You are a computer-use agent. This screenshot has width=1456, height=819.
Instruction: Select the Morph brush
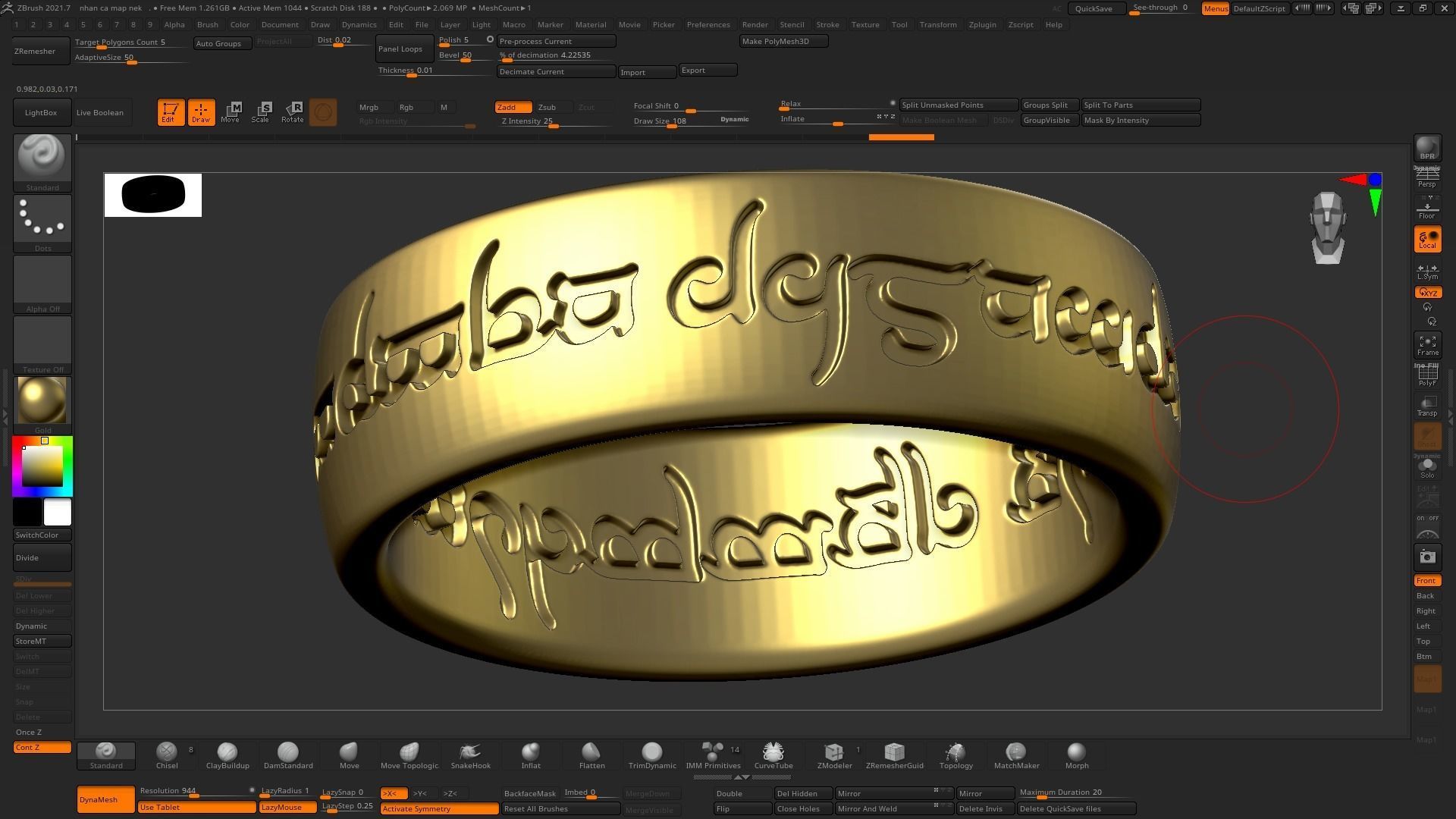tap(1077, 755)
